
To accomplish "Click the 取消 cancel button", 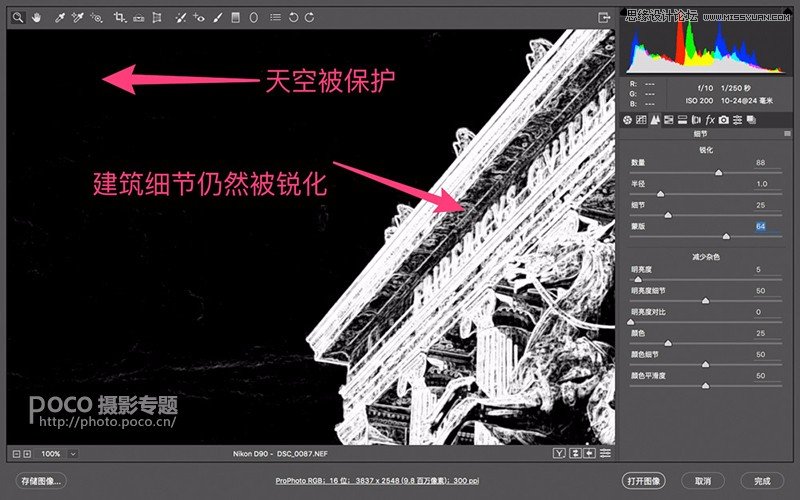I will (703, 481).
